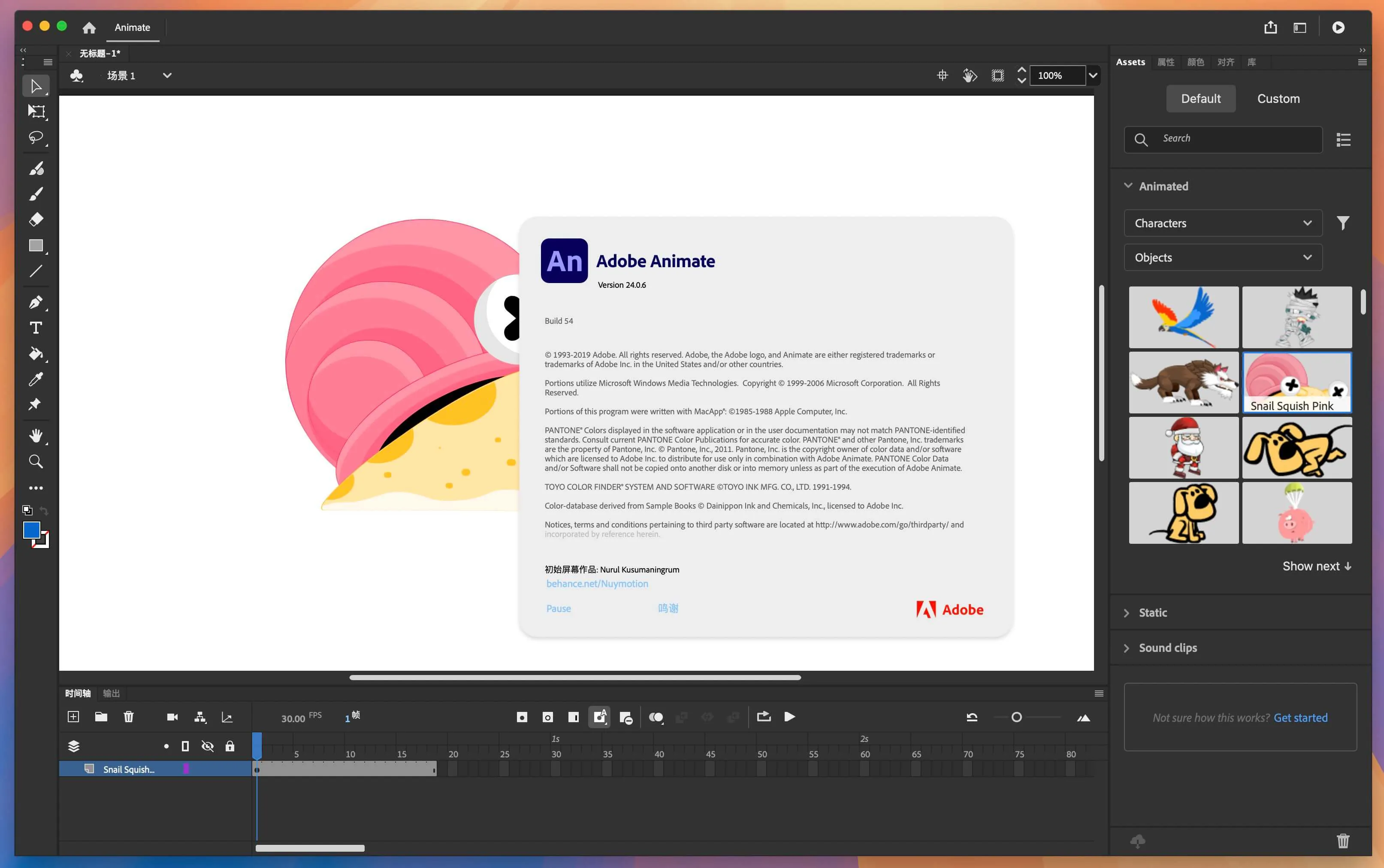The width and height of the screenshot is (1384, 868).
Task: Select the Zoom magnifier tool
Action: (36, 461)
